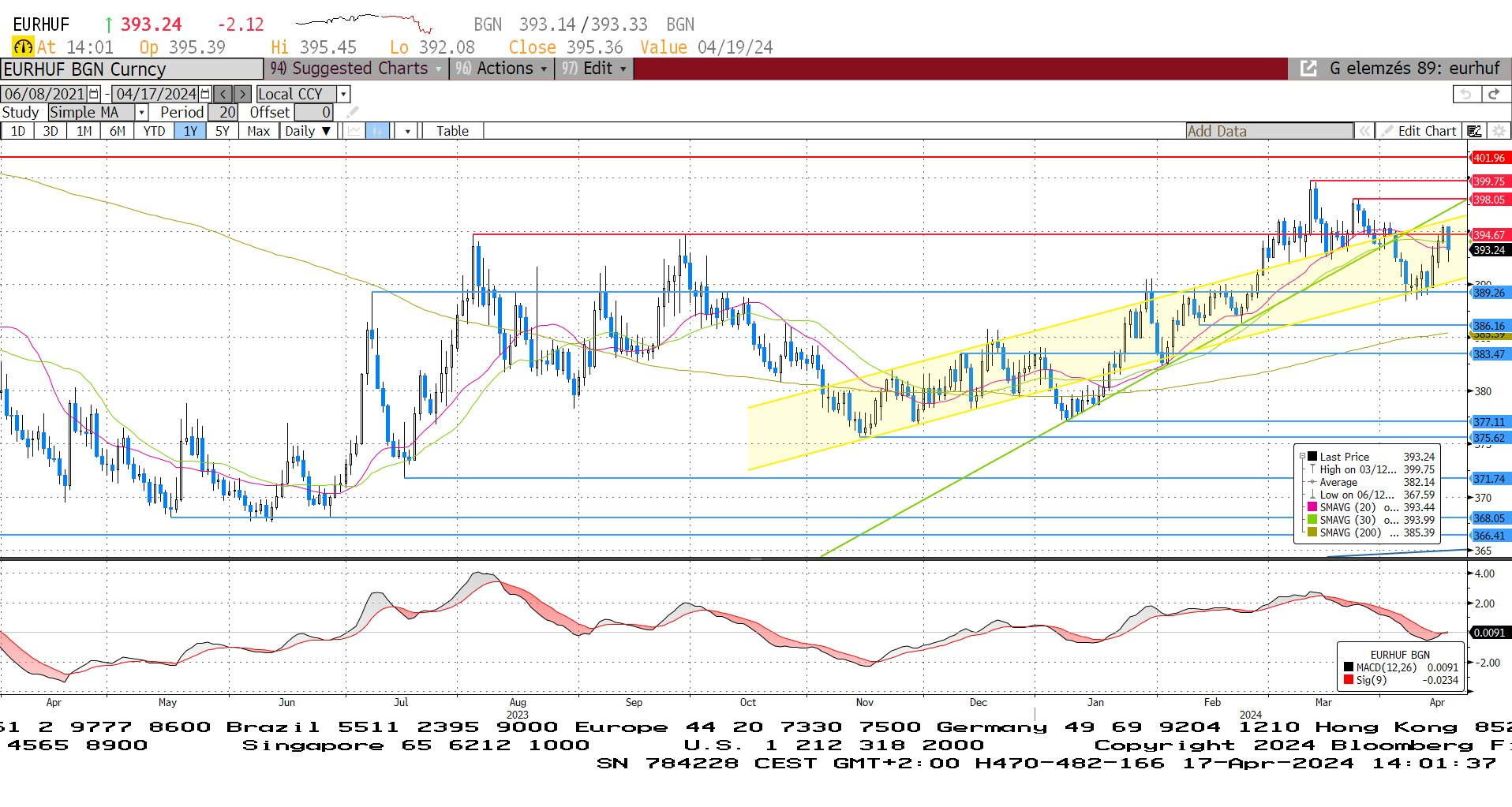Select the 5Y time range
Viewport: 1512px width, 807px height.
click(223, 131)
